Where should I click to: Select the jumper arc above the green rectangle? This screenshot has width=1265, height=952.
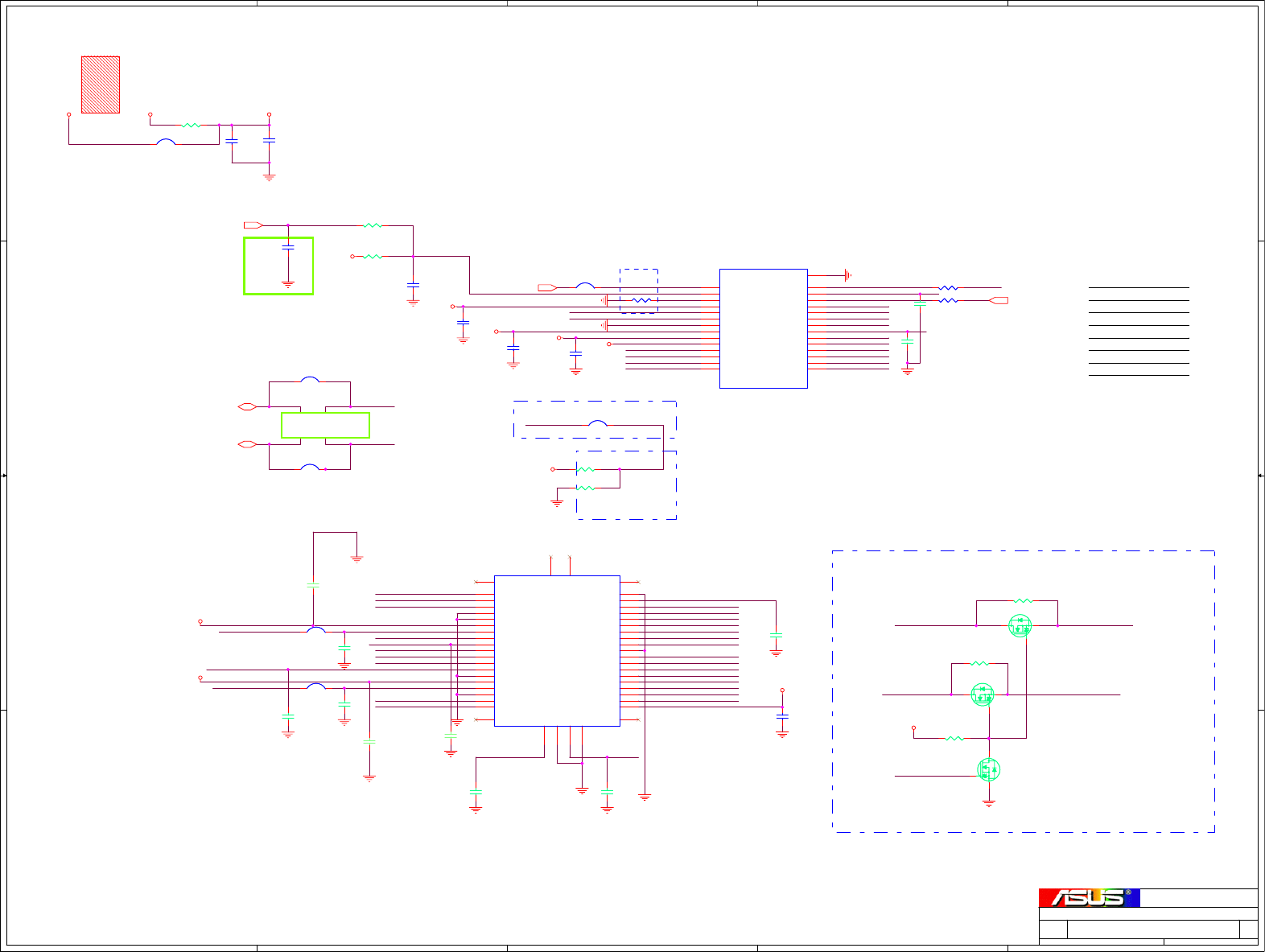[310, 379]
